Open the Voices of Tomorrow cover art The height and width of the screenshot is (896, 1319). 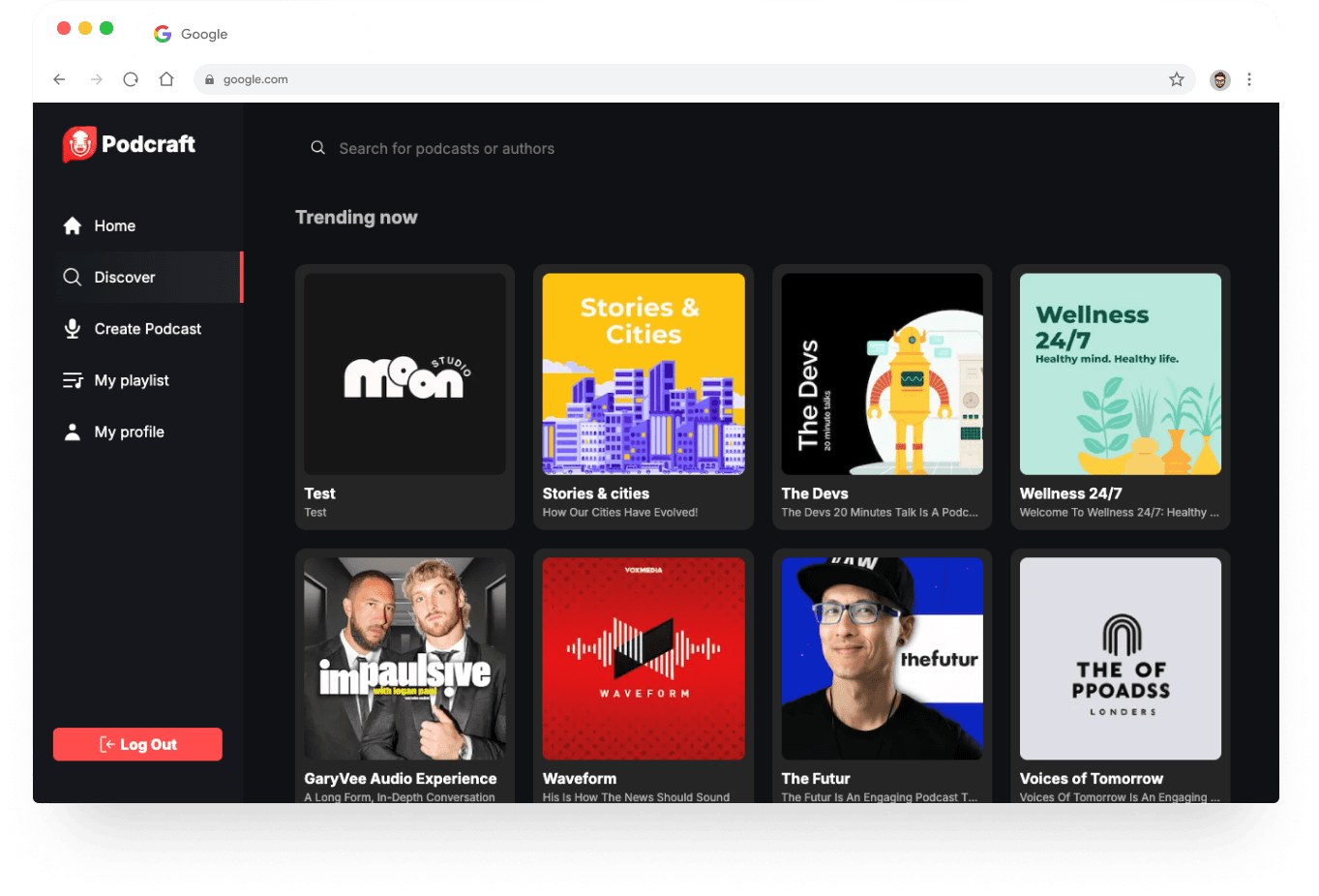pyautogui.click(x=1121, y=658)
